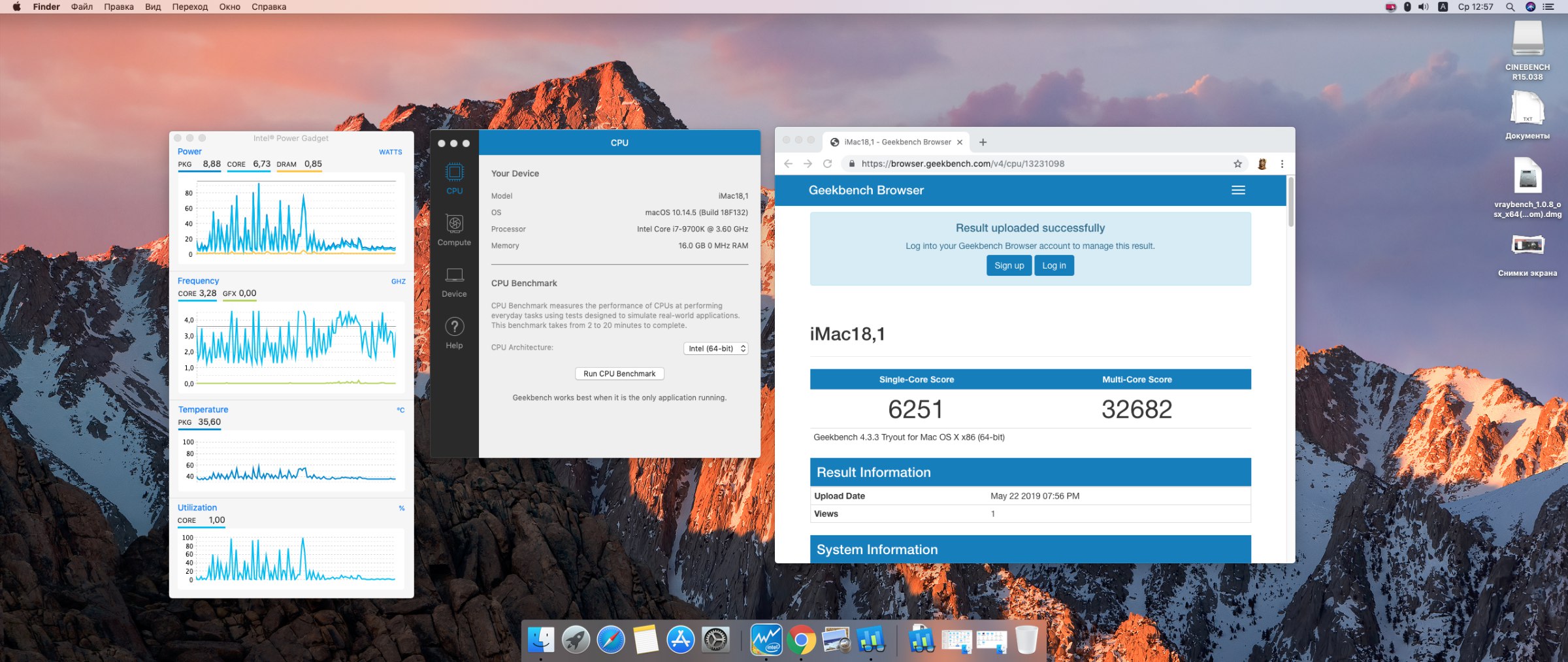Screen dimensions: 1568x662
Task: Open Spotlight search in the menu bar
Action: (1510, 7)
